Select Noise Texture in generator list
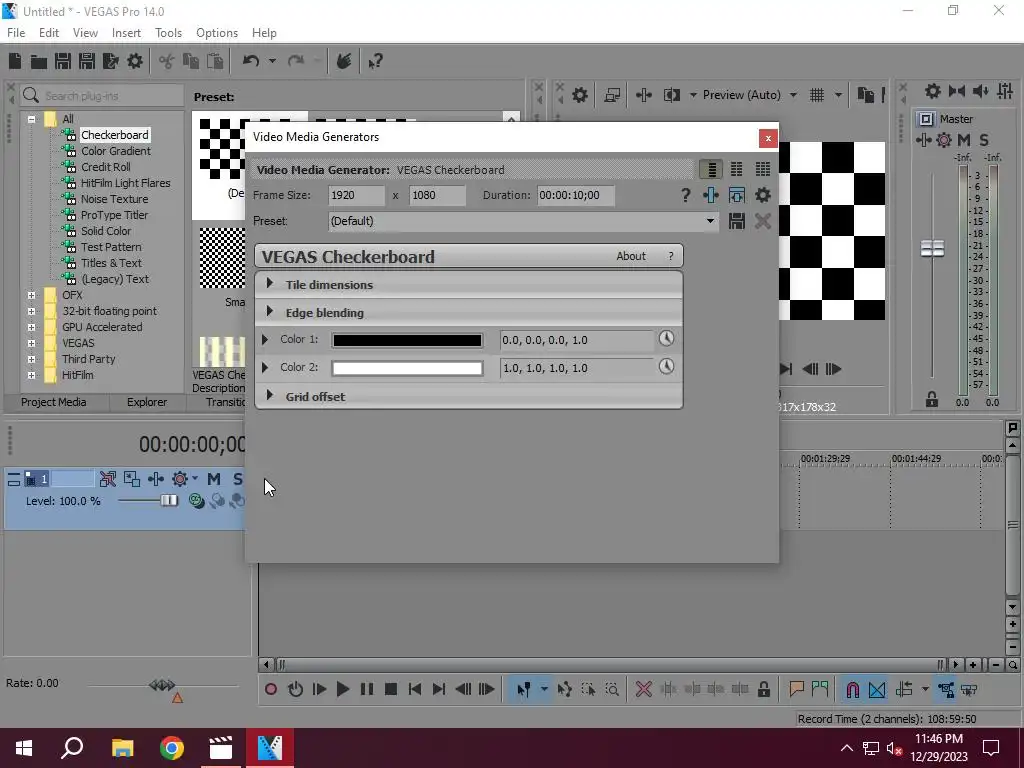 [114, 199]
